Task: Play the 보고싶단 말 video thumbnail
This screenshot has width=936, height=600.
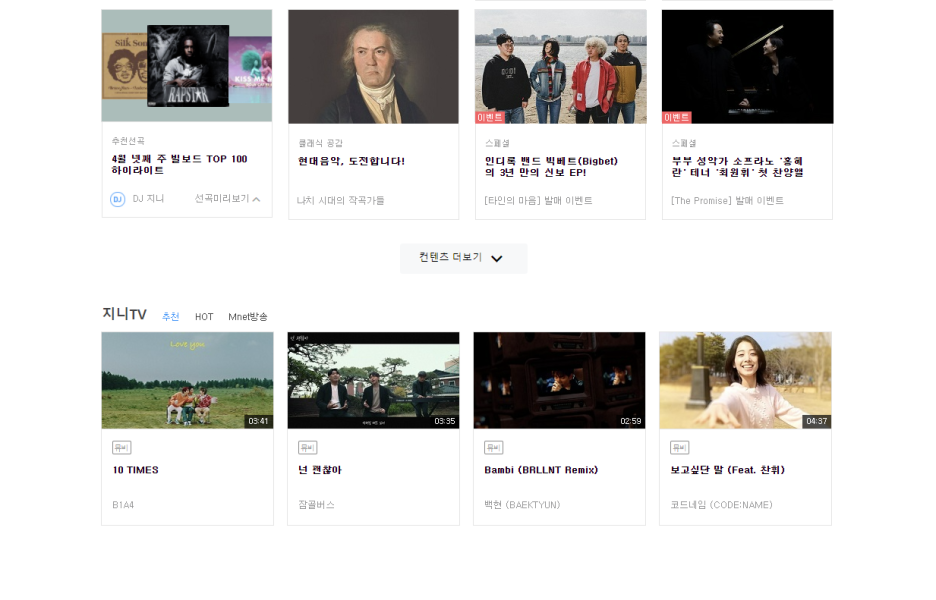Action: [x=746, y=380]
